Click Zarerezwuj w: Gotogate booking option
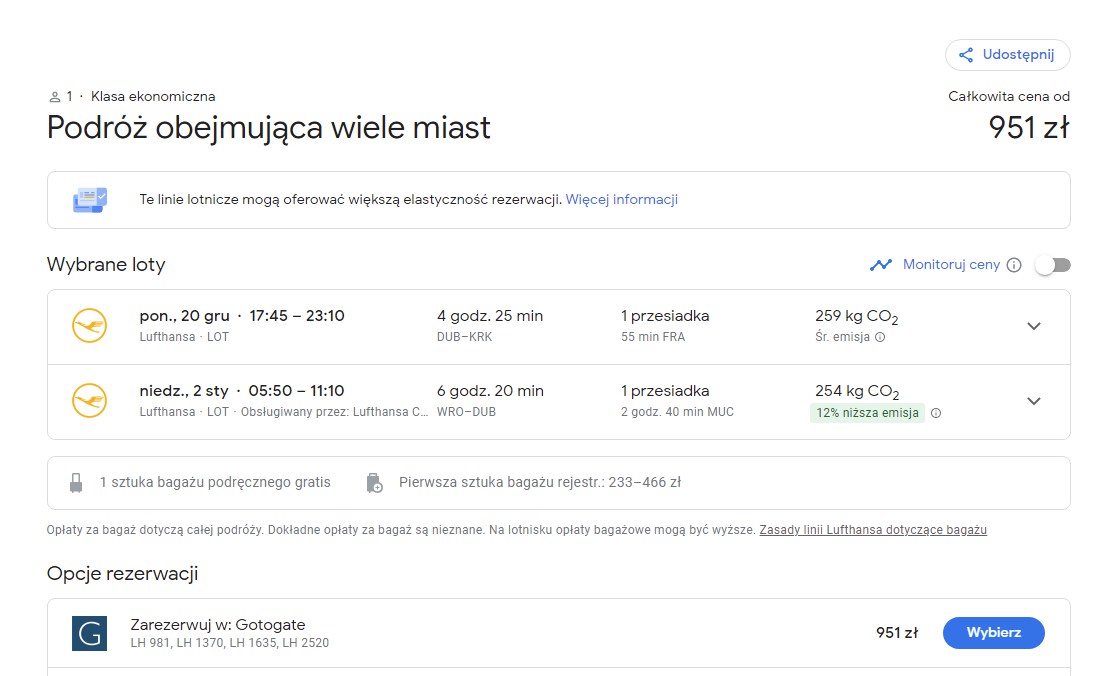1100x676 pixels. click(x=217, y=625)
